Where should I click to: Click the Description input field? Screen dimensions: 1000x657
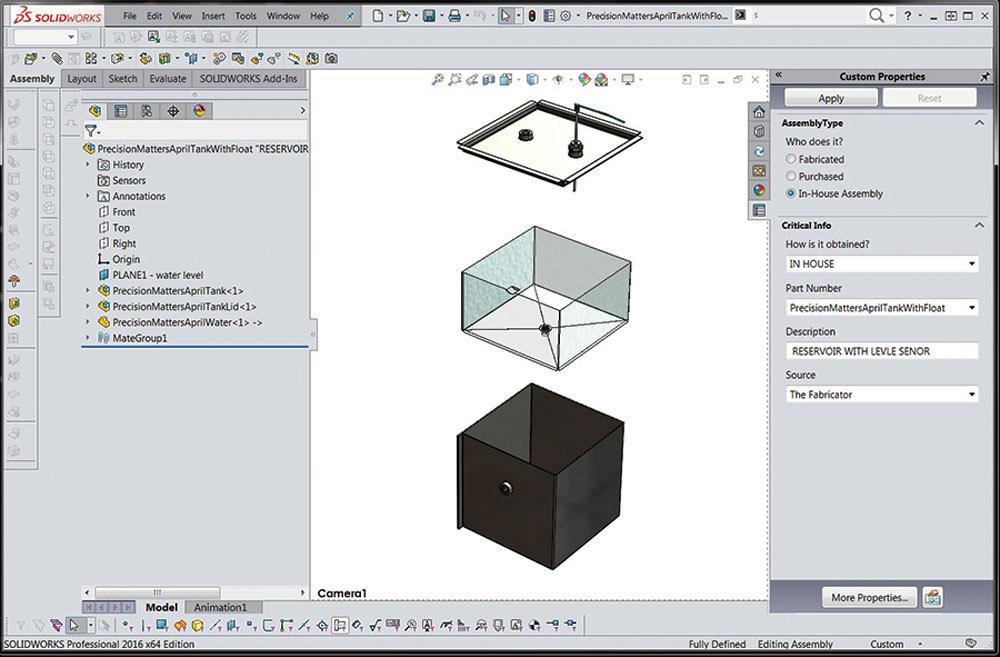click(x=882, y=351)
